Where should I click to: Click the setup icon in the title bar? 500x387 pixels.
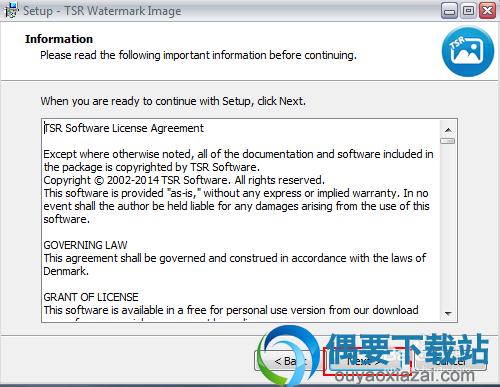11,10
